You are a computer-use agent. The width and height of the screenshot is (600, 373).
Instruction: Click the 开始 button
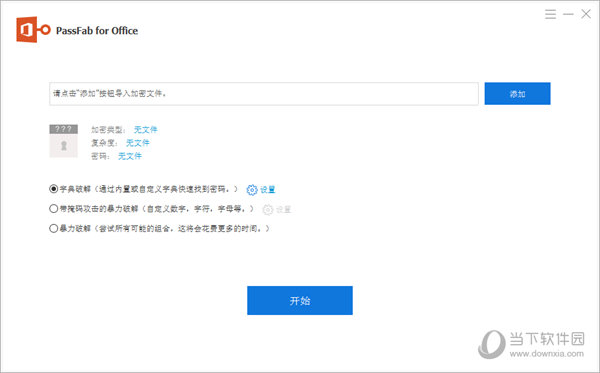(x=300, y=301)
